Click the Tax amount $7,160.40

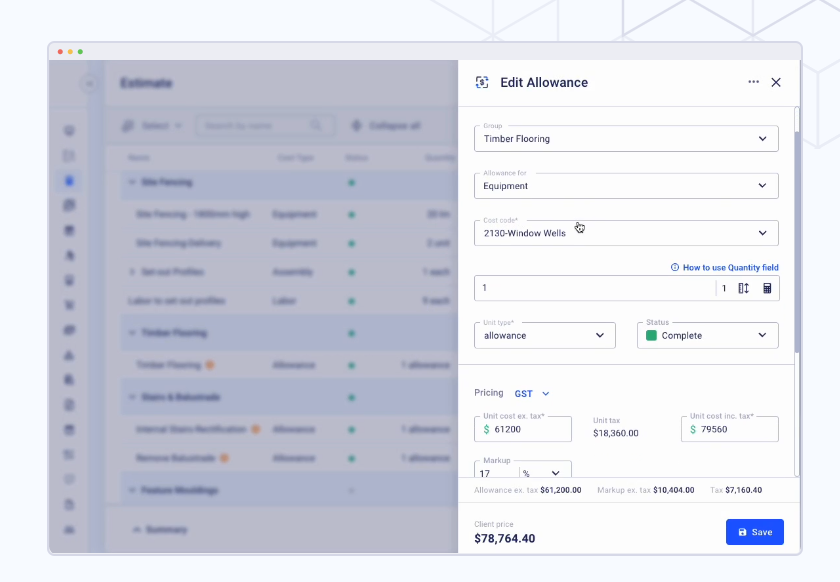coord(744,490)
